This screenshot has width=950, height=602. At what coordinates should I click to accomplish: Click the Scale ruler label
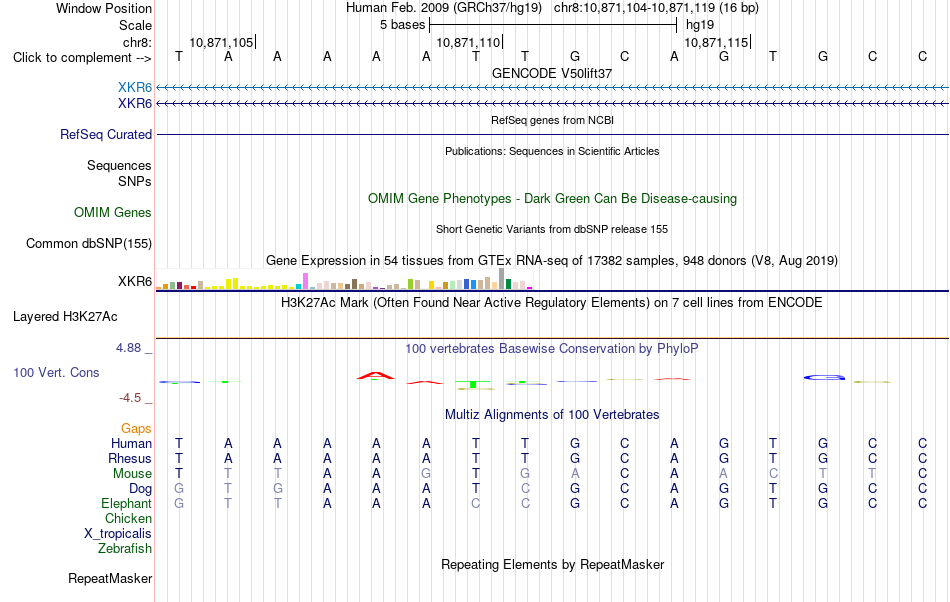pyautogui.click(x=136, y=25)
